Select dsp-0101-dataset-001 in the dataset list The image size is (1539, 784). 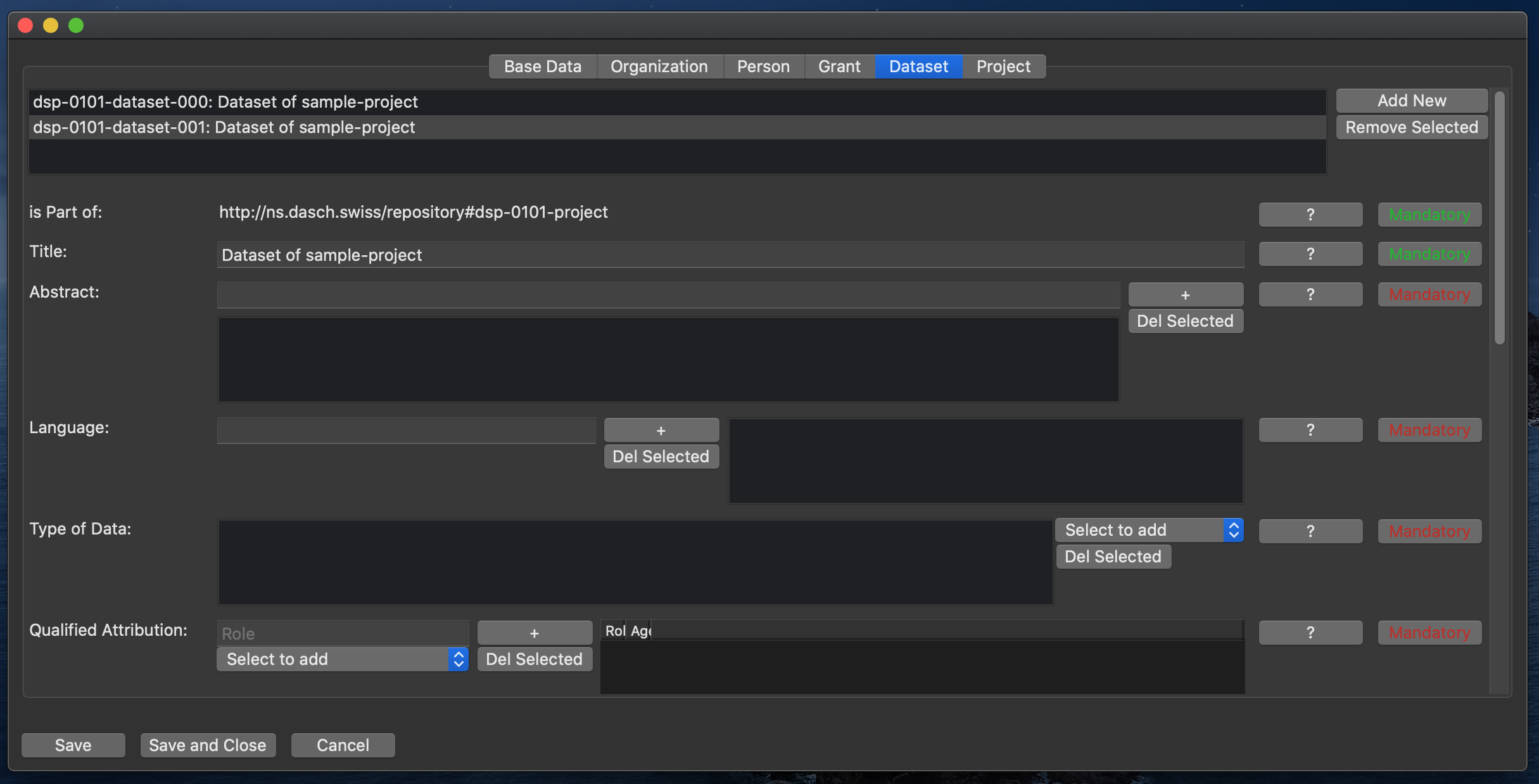[x=677, y=127]
